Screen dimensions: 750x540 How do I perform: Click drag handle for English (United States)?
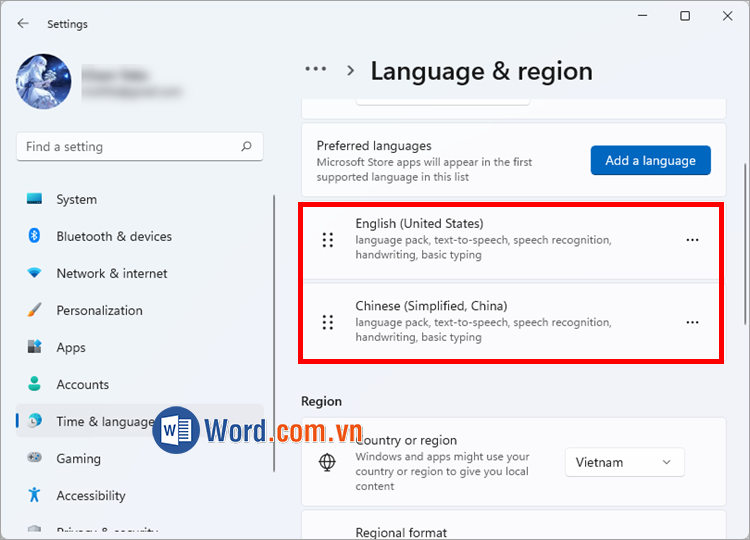(x=327, y=240)
